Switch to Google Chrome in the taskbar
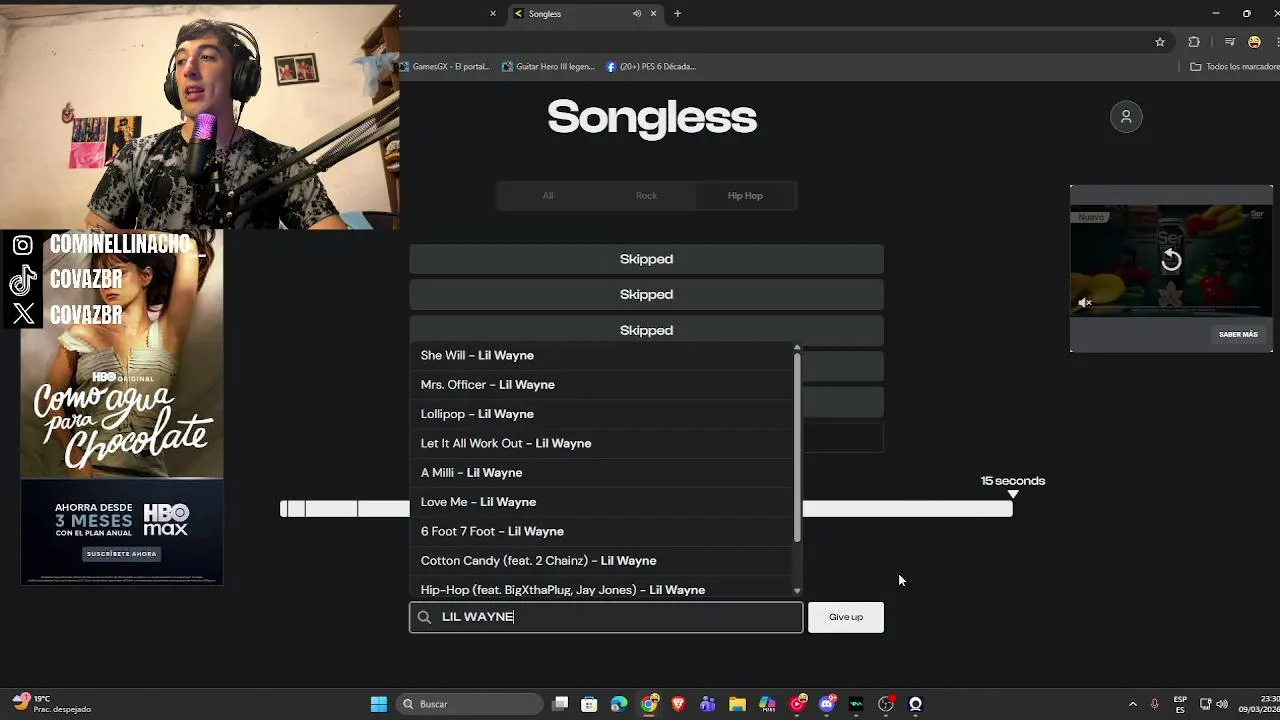 point(649,704)
